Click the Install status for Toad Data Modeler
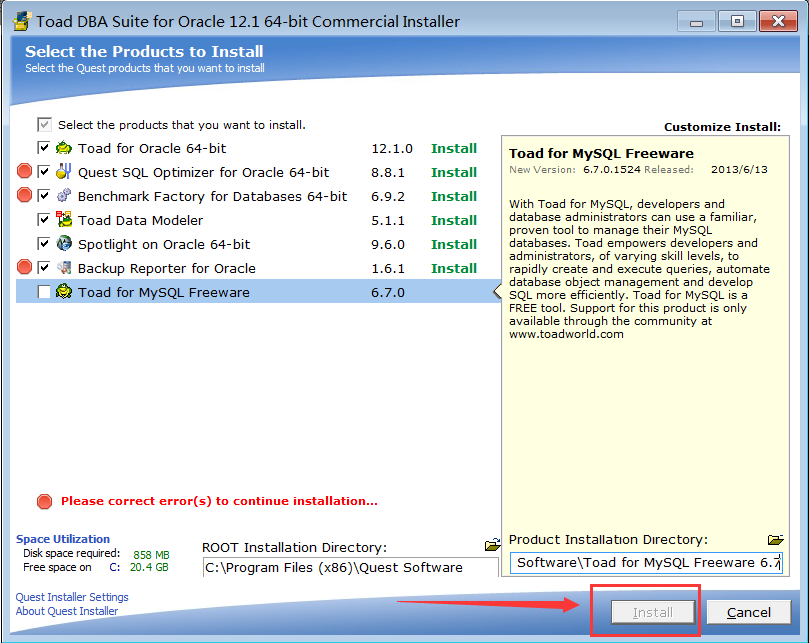The image size is (809, 643). click(x=454, y=220)
